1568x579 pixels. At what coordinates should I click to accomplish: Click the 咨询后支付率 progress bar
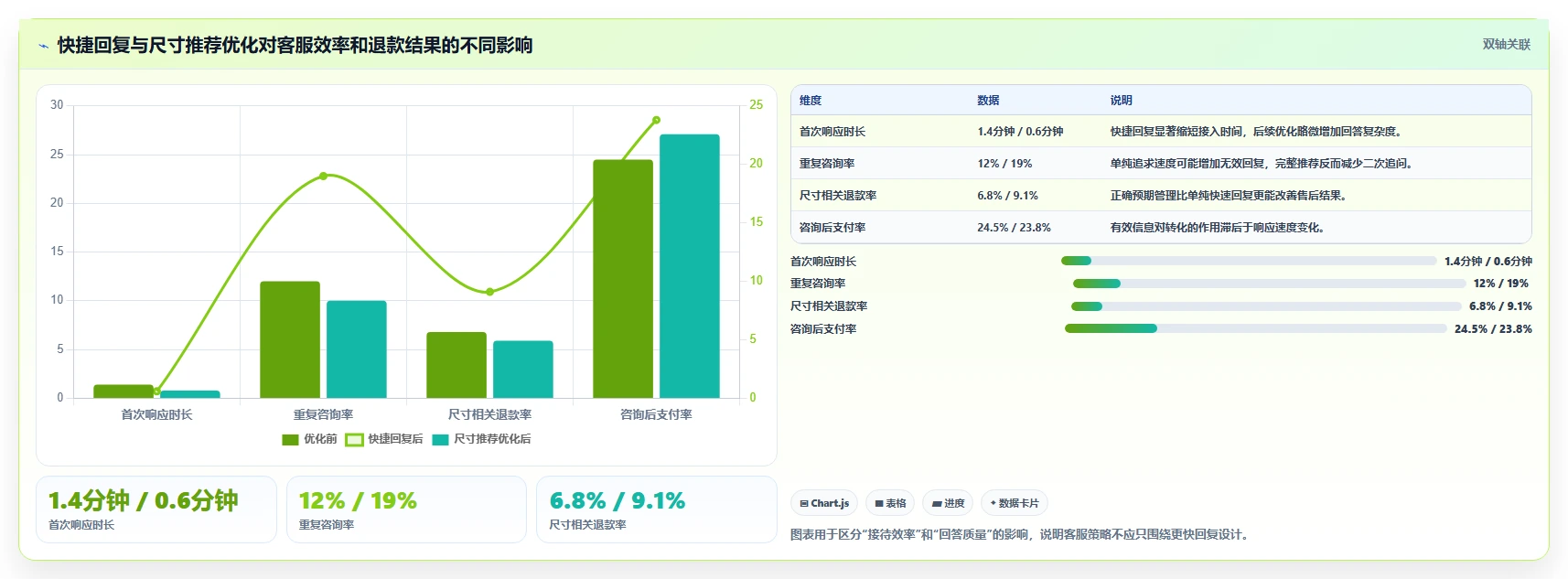point(1256,328)
